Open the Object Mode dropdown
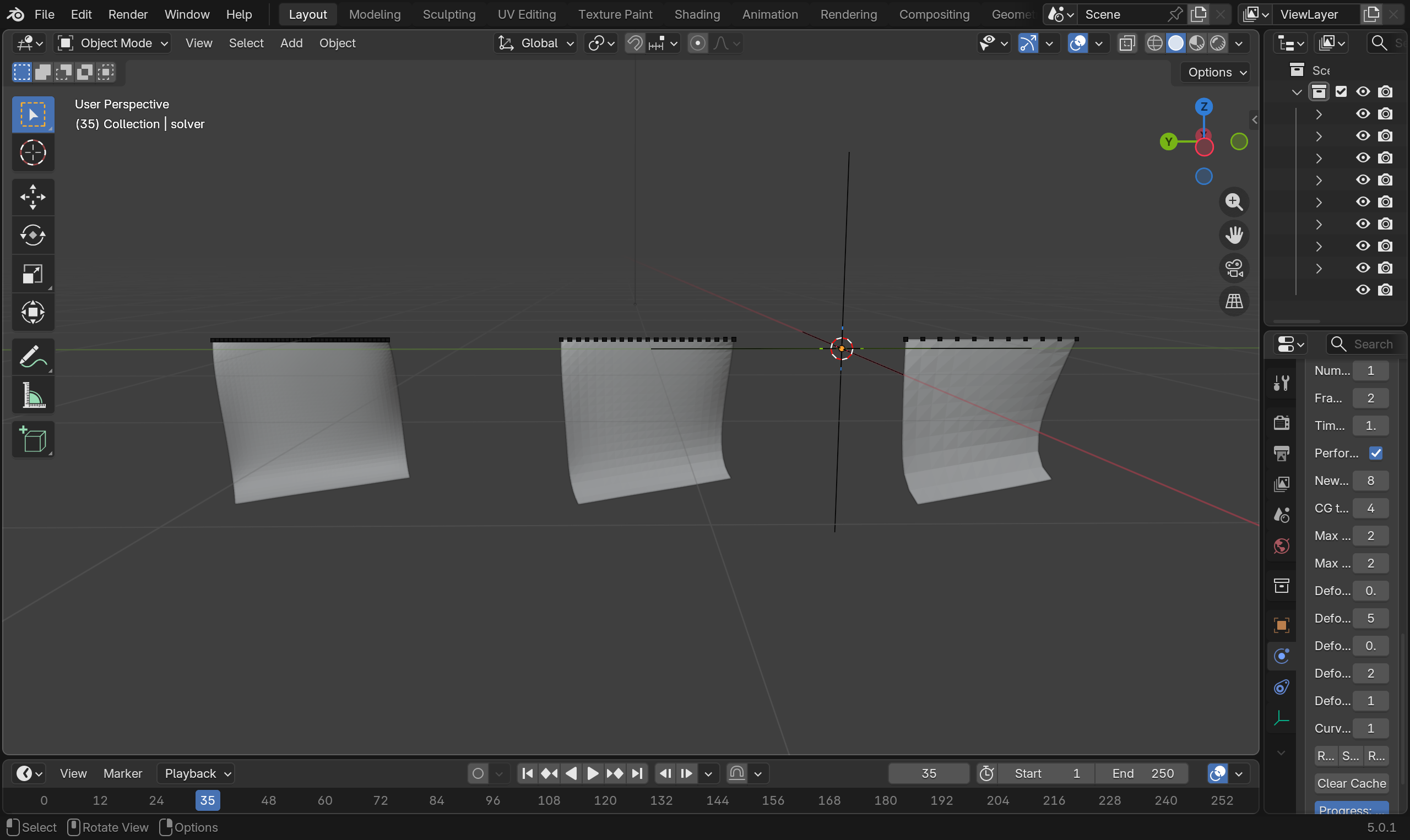Screen dimensions: 1410x840 click(x=113, y=43)
